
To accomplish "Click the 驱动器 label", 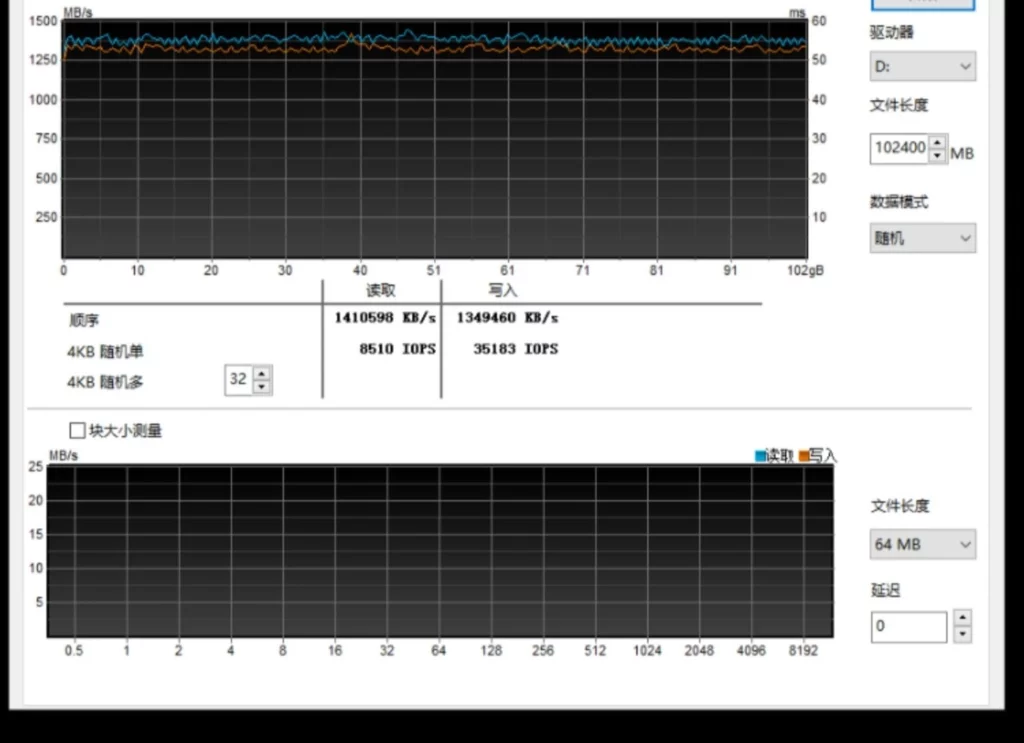I will pyautogui.click(x=891, y=32).
